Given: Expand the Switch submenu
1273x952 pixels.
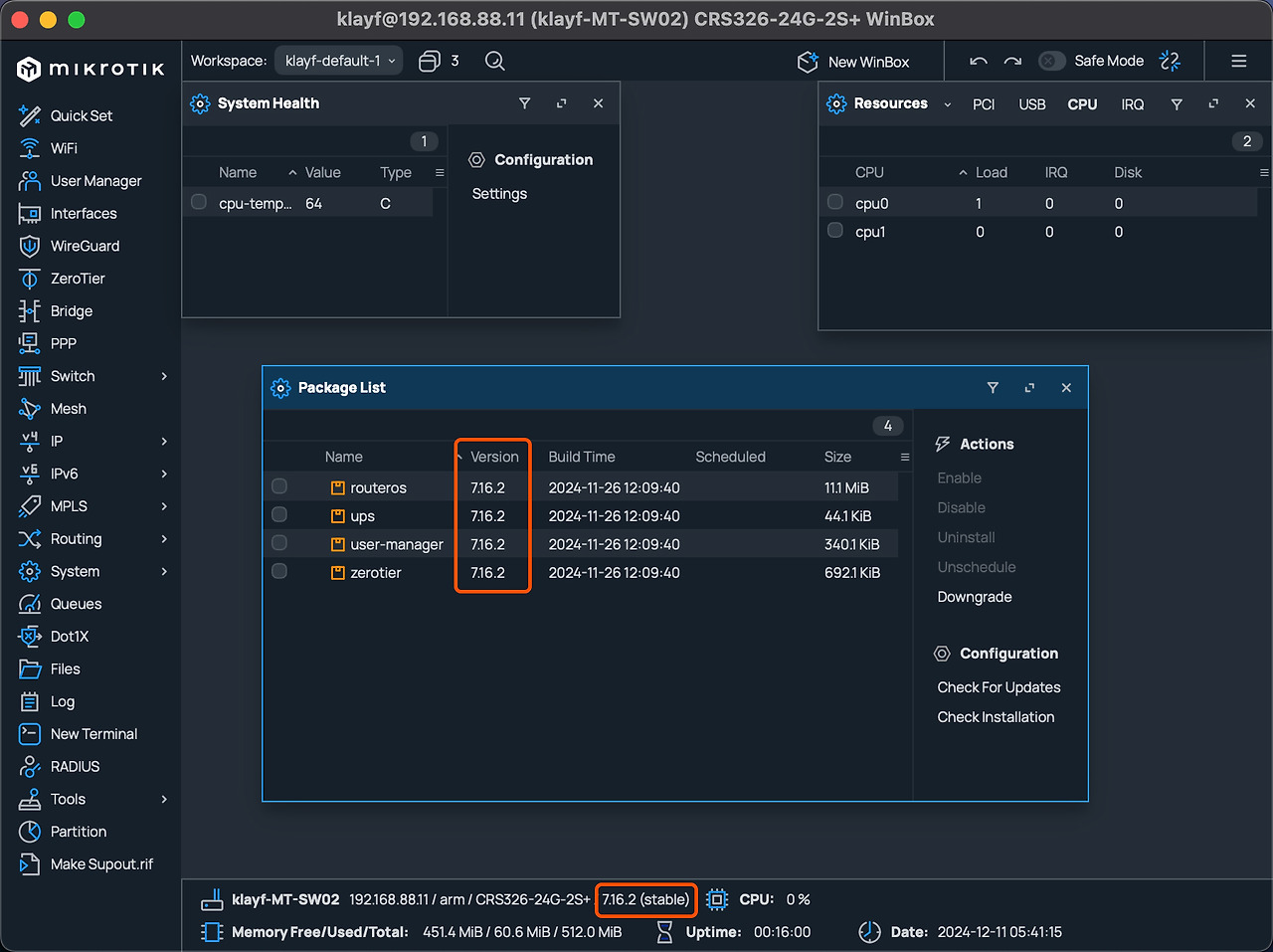Looking at the screenshot, I should (164, 376).
